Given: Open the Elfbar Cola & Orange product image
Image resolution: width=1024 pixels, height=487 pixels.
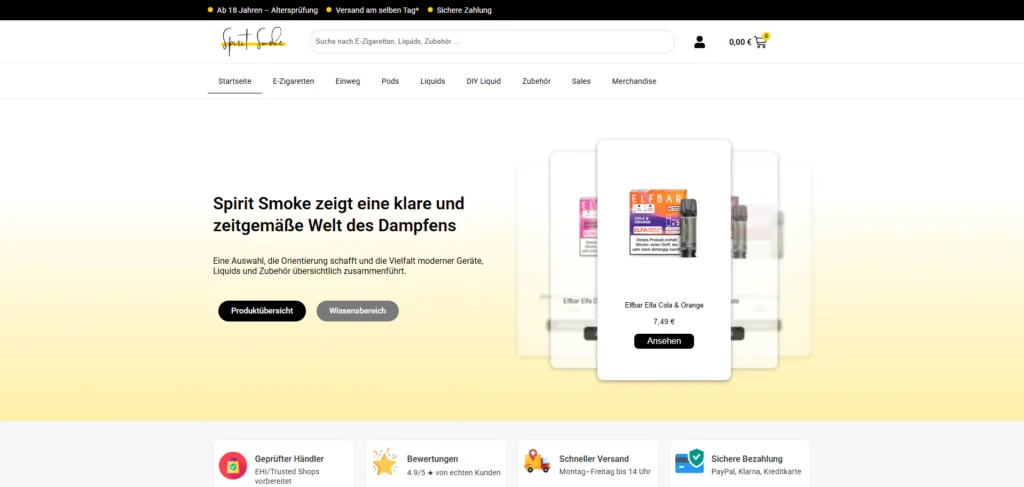Looking at the screenshot, I should pyautogui.click(x=664, y=223).
